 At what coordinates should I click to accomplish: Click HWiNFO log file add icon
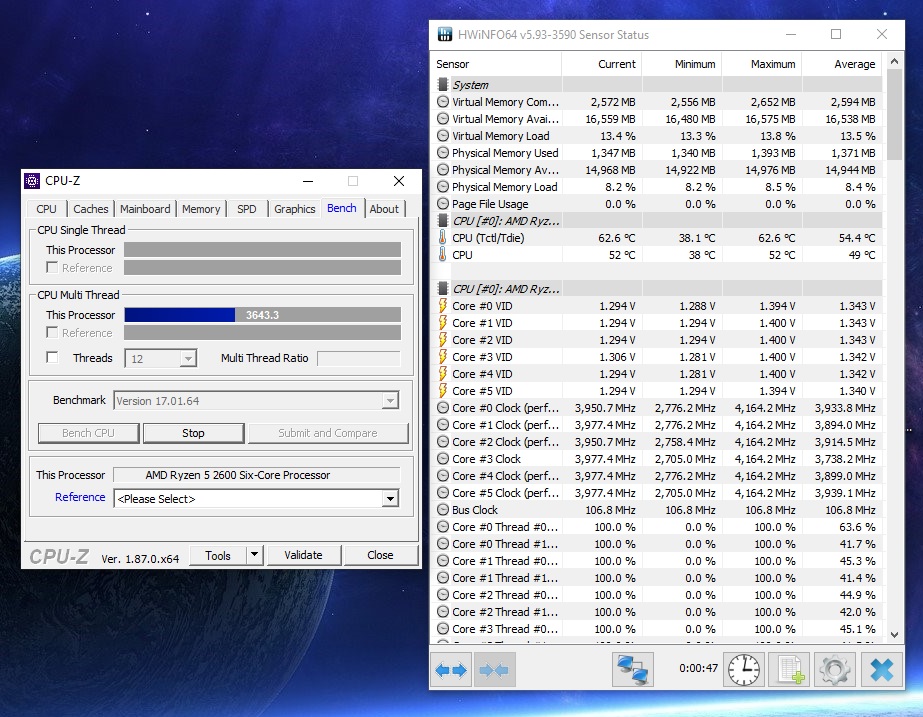(789, 670)
